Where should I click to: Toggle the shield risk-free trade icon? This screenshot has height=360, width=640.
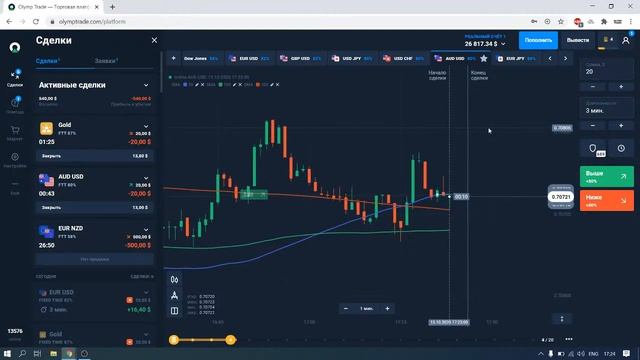click(x=593, y=149)
